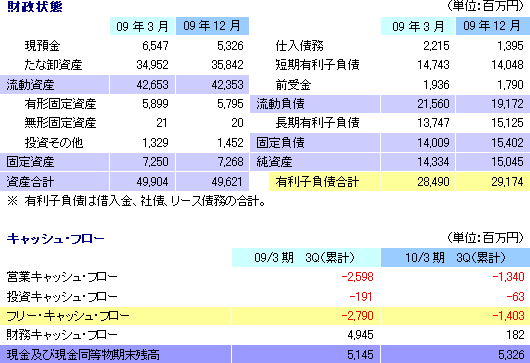Click the 財政状態 section heading

click(x=35, y=7)
